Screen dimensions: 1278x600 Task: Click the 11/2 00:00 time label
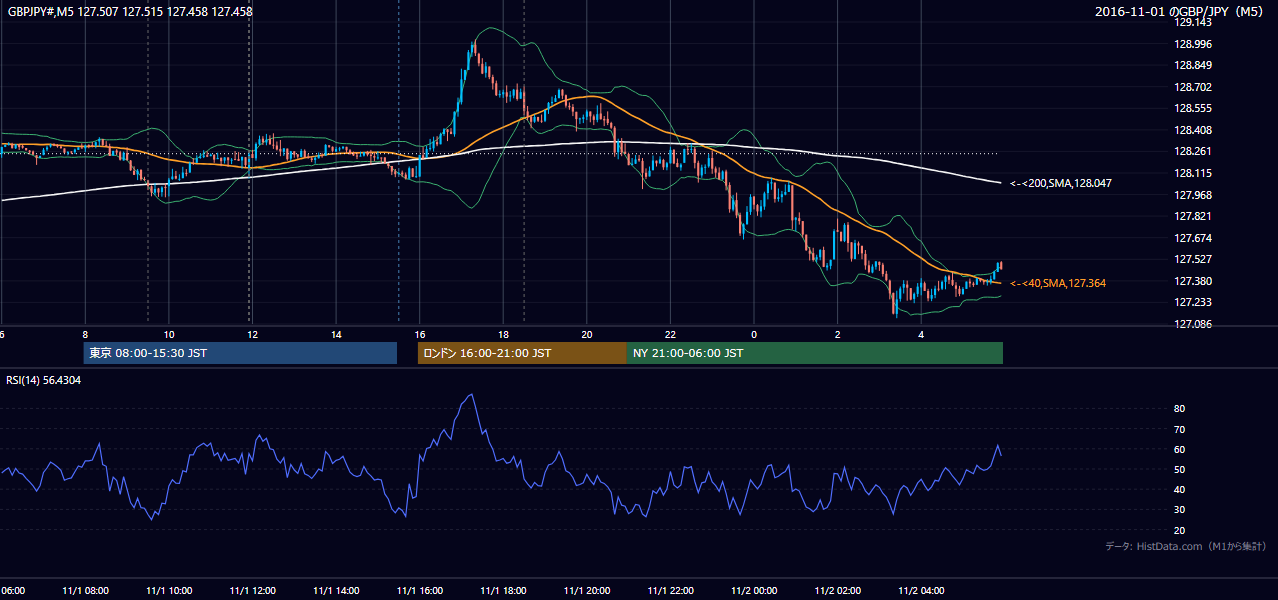click(754, 590)
